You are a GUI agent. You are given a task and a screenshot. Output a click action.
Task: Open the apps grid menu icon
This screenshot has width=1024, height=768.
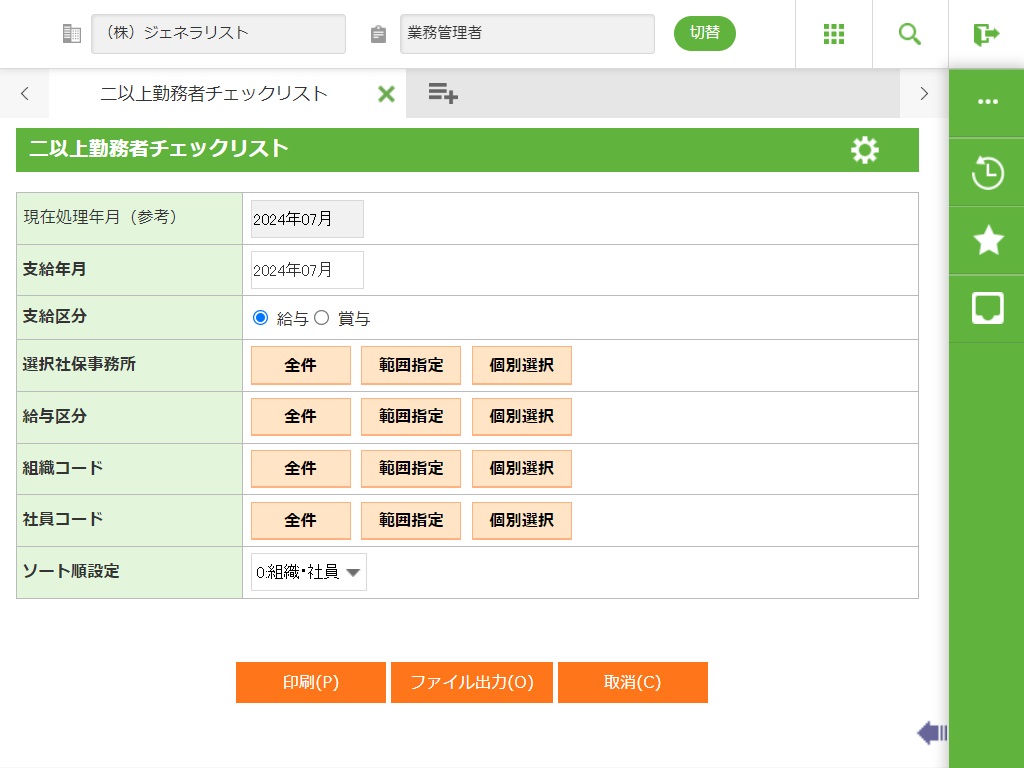click(834, 34)
